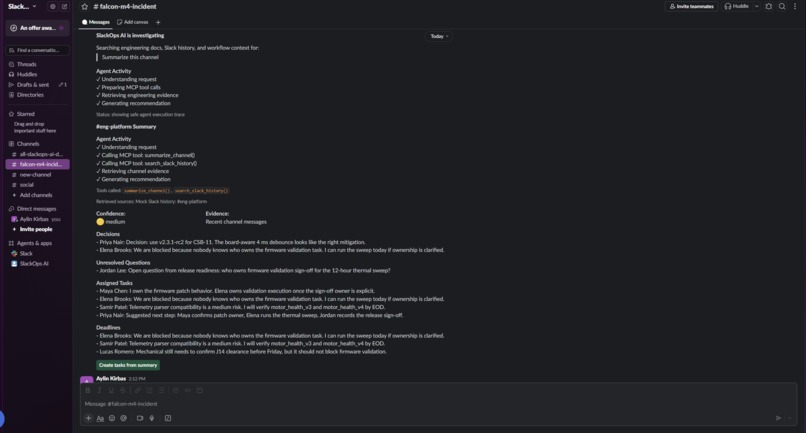Image resolution: width=806 pixels, height=433 pixels.
Task: Open the sidebar settings gear icon
Action: point(52,7)
